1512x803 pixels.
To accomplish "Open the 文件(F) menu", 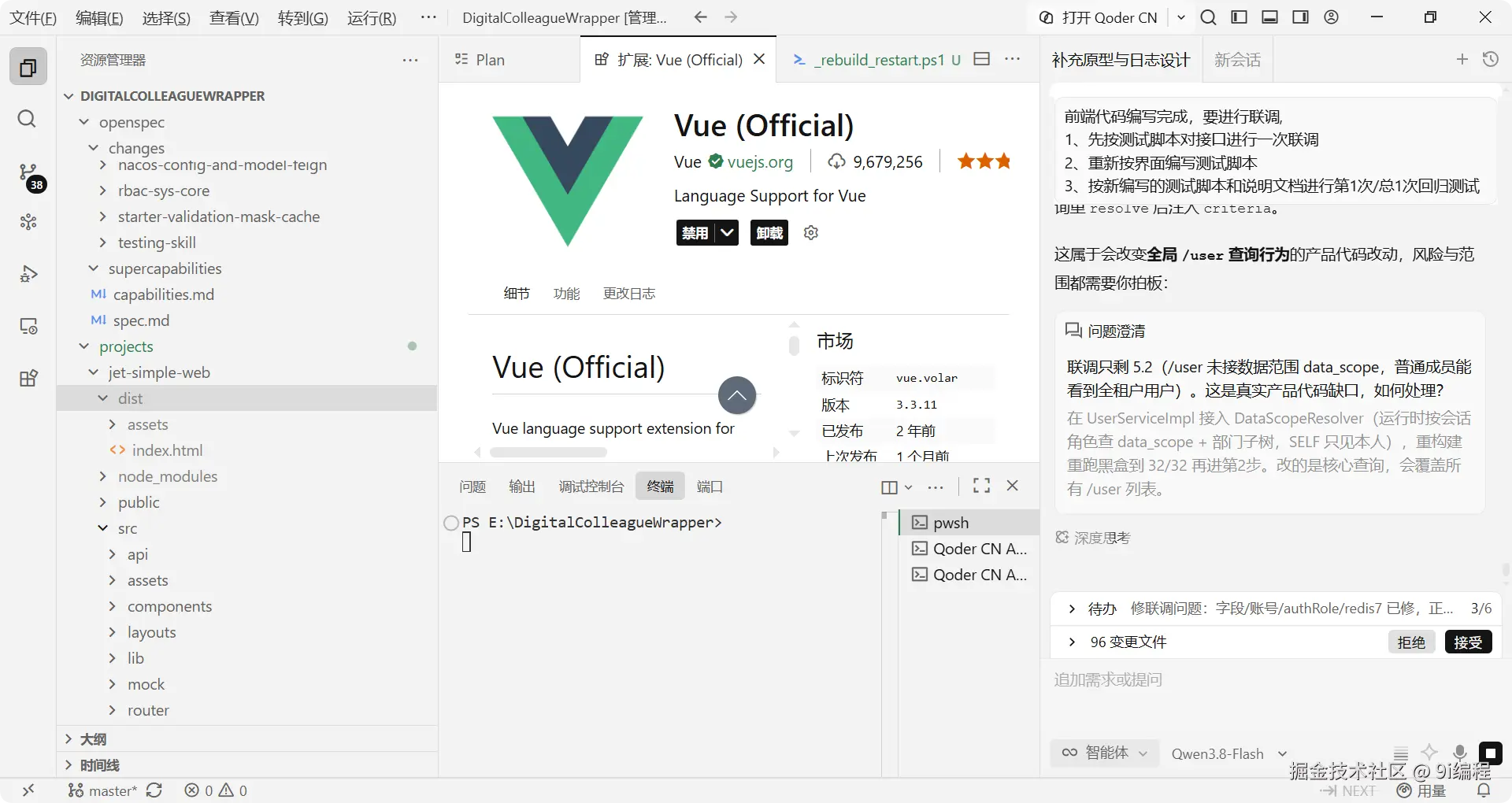I will coord(33,17).
